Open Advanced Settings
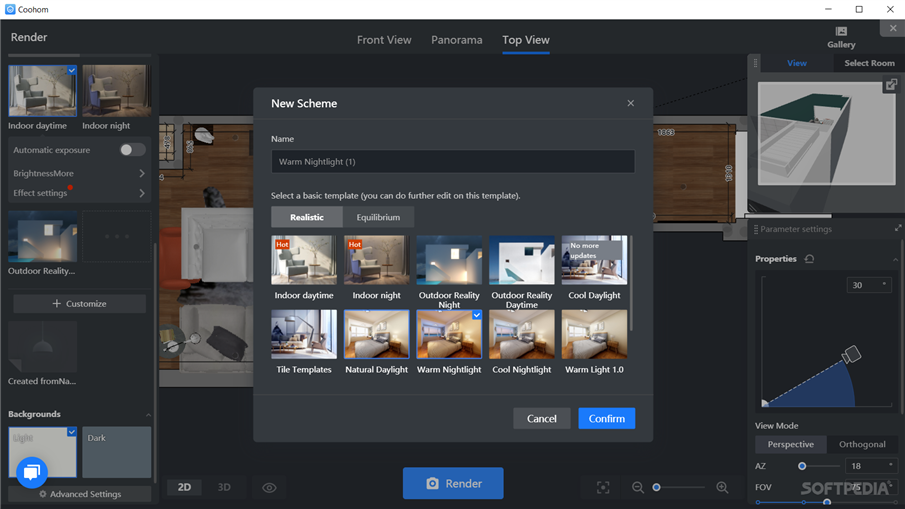Screen dimensions: 905x509 pos(80,494)
